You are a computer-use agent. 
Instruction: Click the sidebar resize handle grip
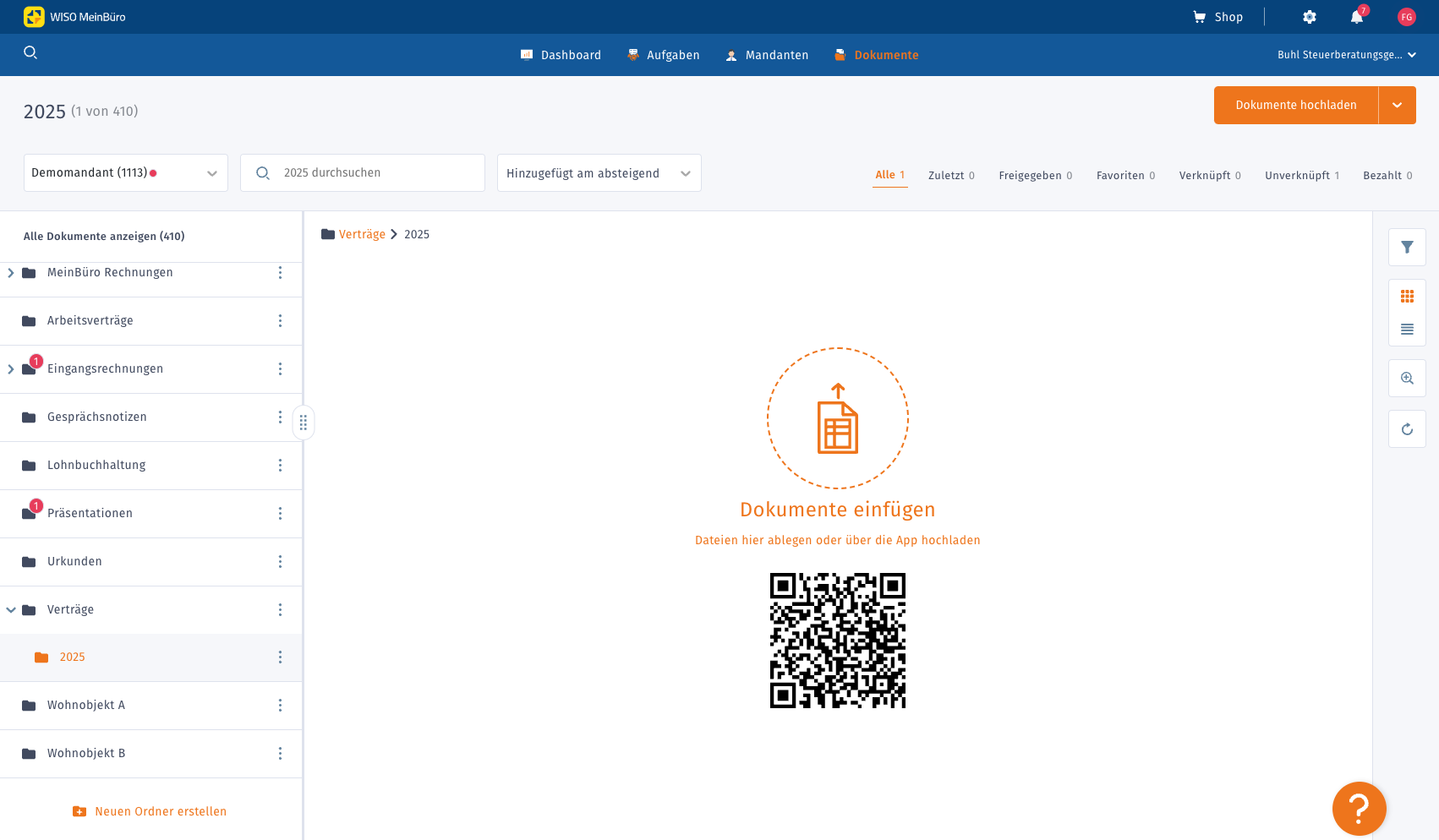pos(304,423)
